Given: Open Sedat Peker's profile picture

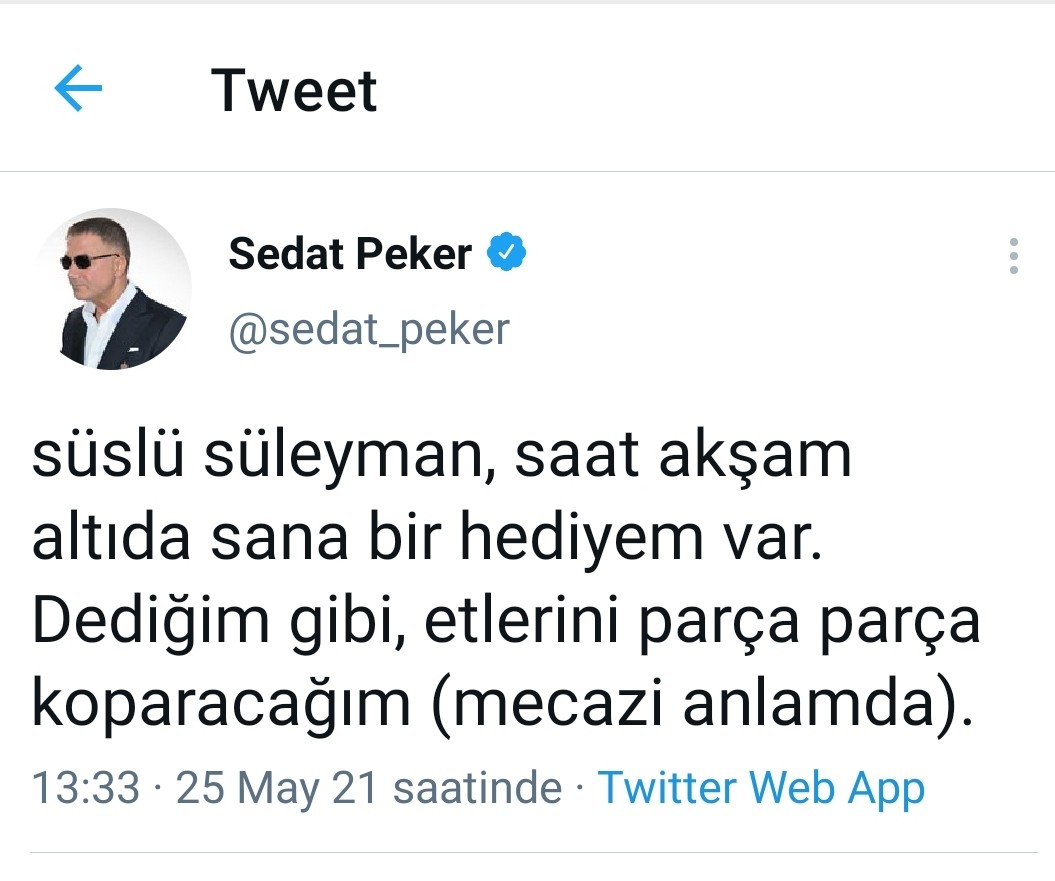Looking at the screenshot, I should point(112,289).
